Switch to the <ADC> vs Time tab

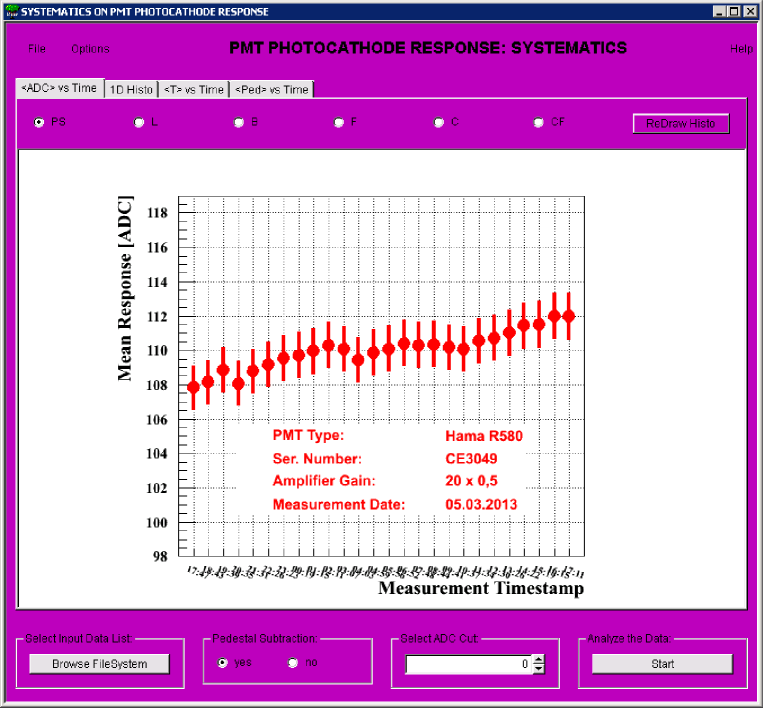60,88
